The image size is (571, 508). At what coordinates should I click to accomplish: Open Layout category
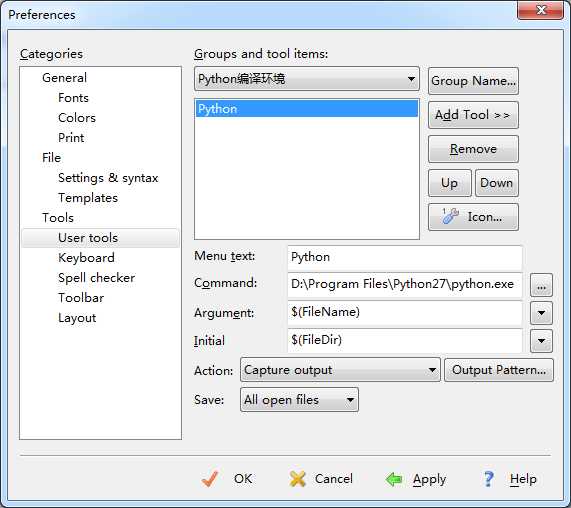(x=77, y=318)
